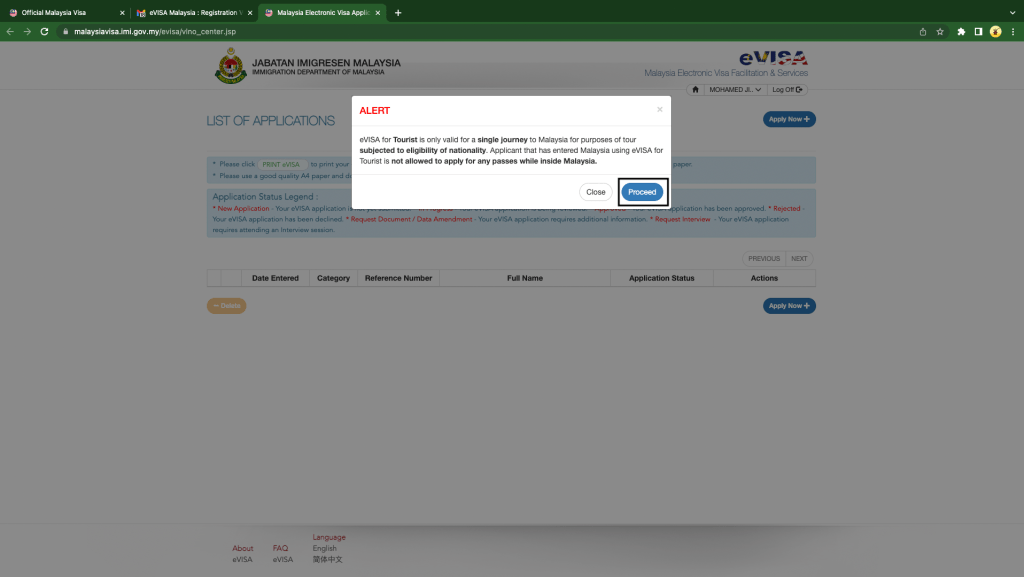Click the top Apply Now button
Image resolution: width=1024 pixels, height=577 pixels.
coord(789,119)
